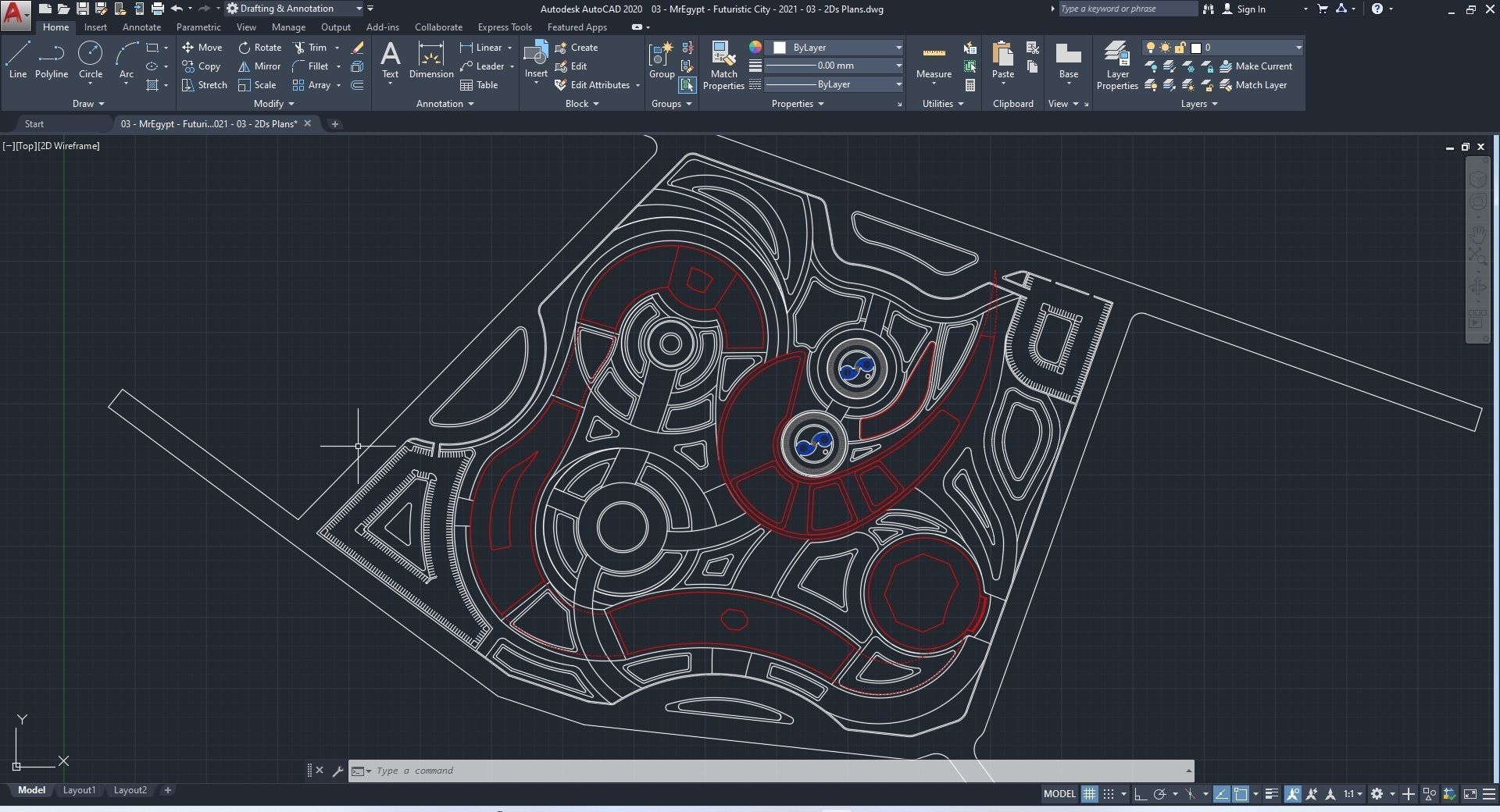Click the keyword search field

1127,9
